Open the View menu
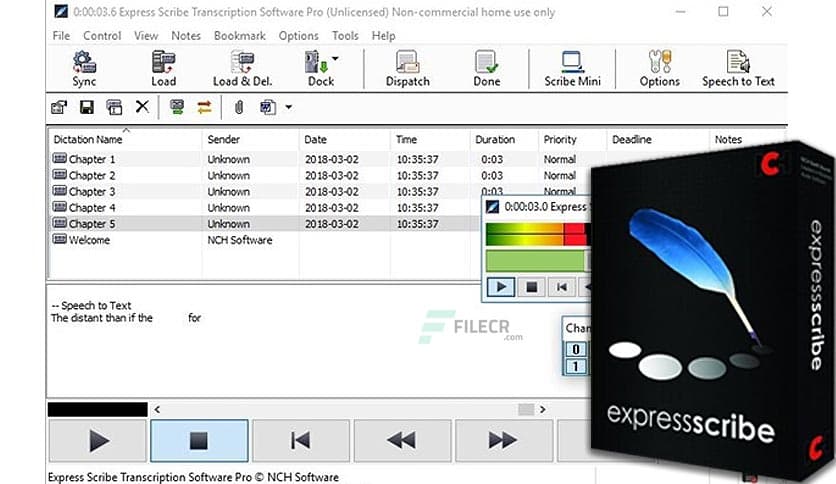The image size is (836, 484). click(x=146, y=36)
